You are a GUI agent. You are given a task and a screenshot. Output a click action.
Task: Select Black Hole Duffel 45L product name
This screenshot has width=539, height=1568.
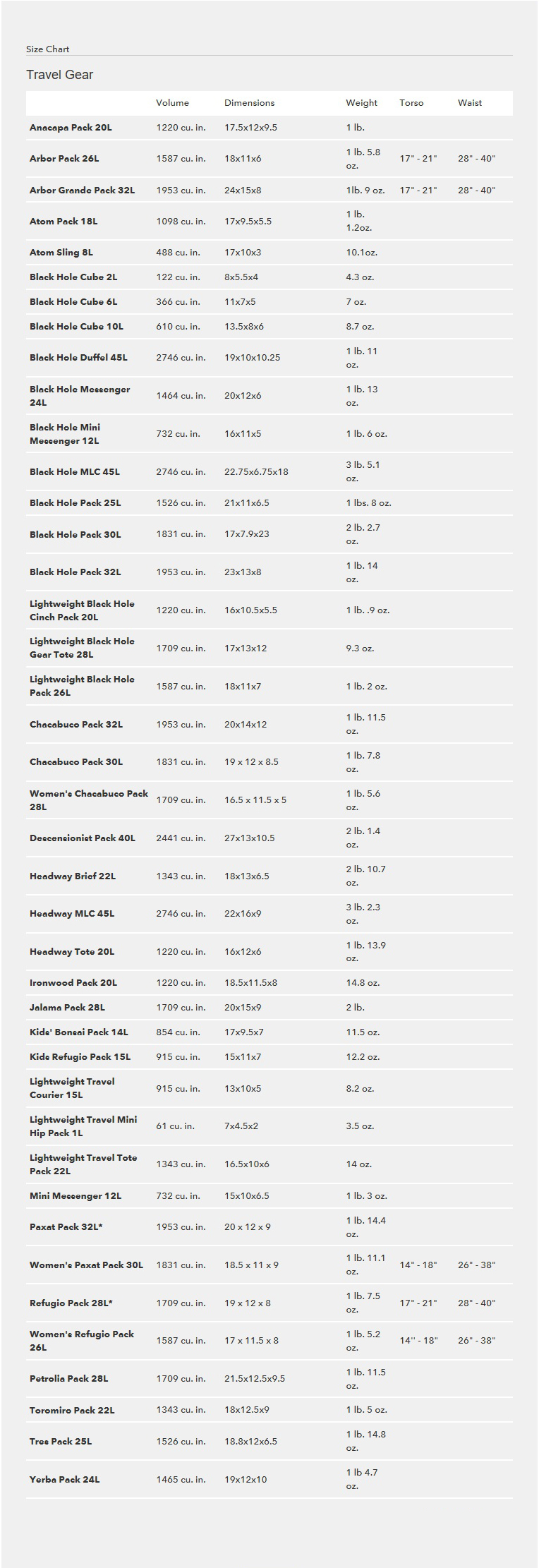(x=78, y=358)
